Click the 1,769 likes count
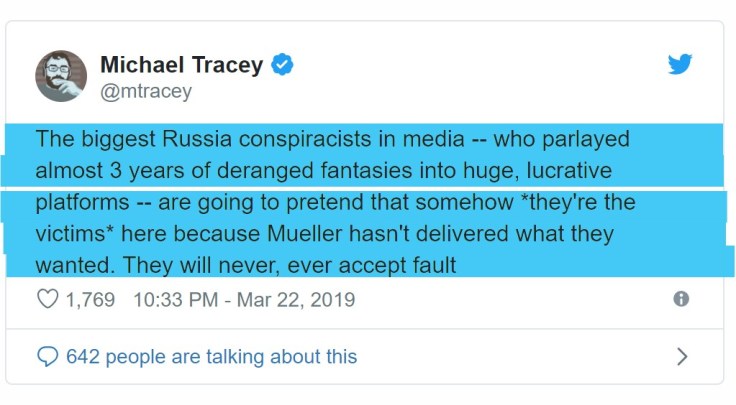The image size is (736, 405). [90, 299]
